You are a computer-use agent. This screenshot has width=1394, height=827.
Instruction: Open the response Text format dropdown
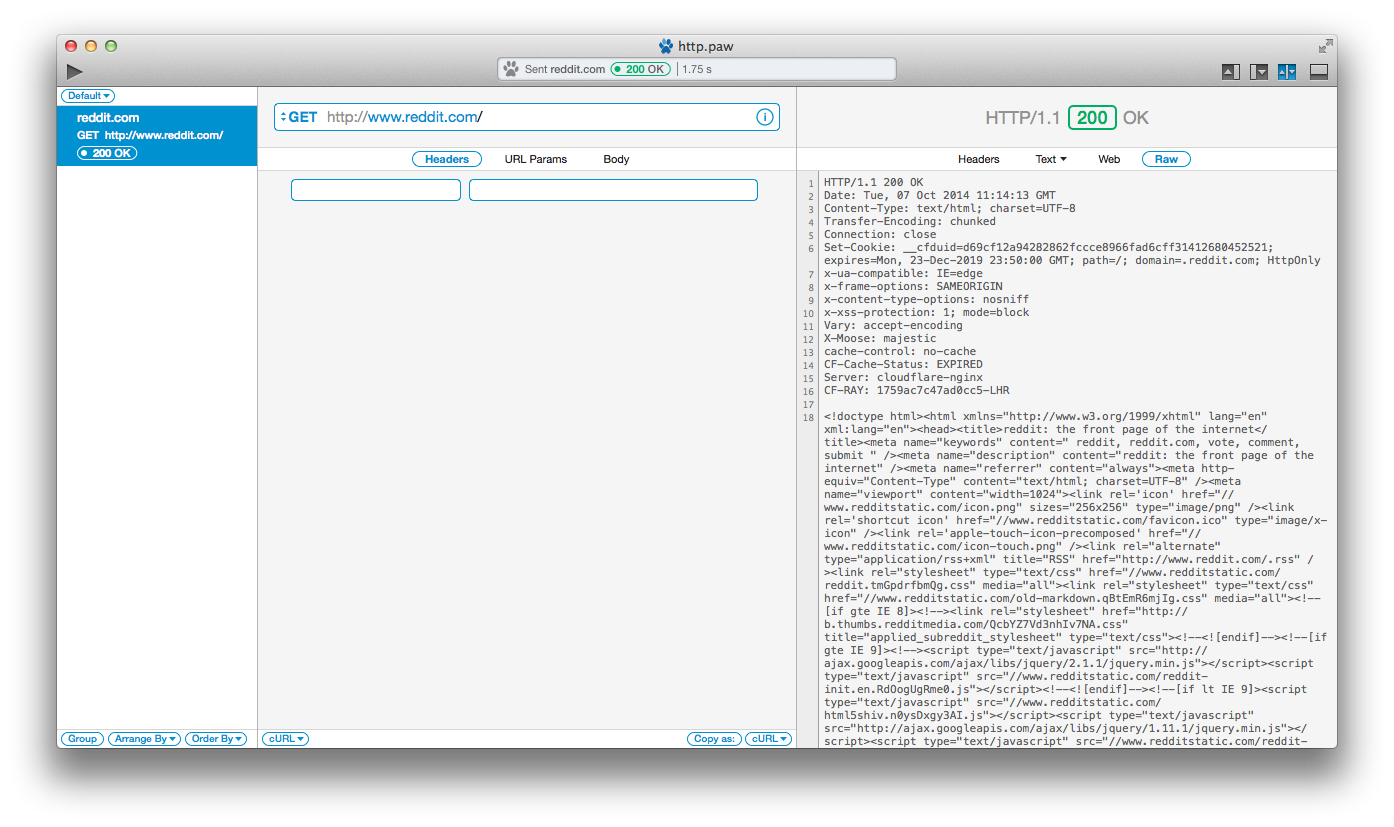click(x=1051, y=159)
